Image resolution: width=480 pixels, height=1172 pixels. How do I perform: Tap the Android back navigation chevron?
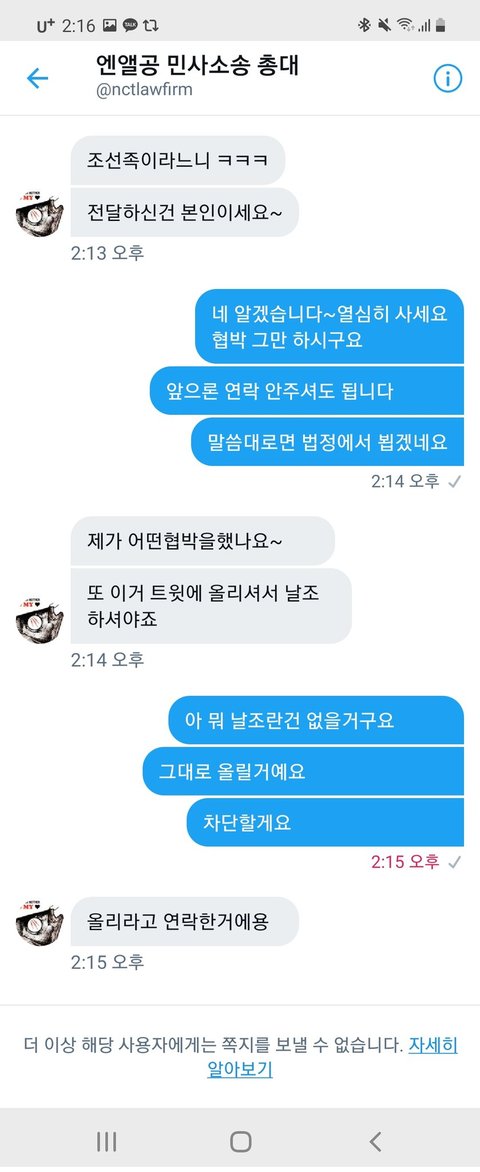375,1141
